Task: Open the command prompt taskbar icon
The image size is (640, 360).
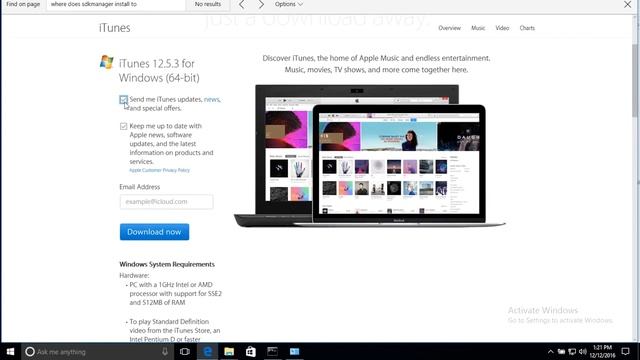Action: click(x=272, y=351)
